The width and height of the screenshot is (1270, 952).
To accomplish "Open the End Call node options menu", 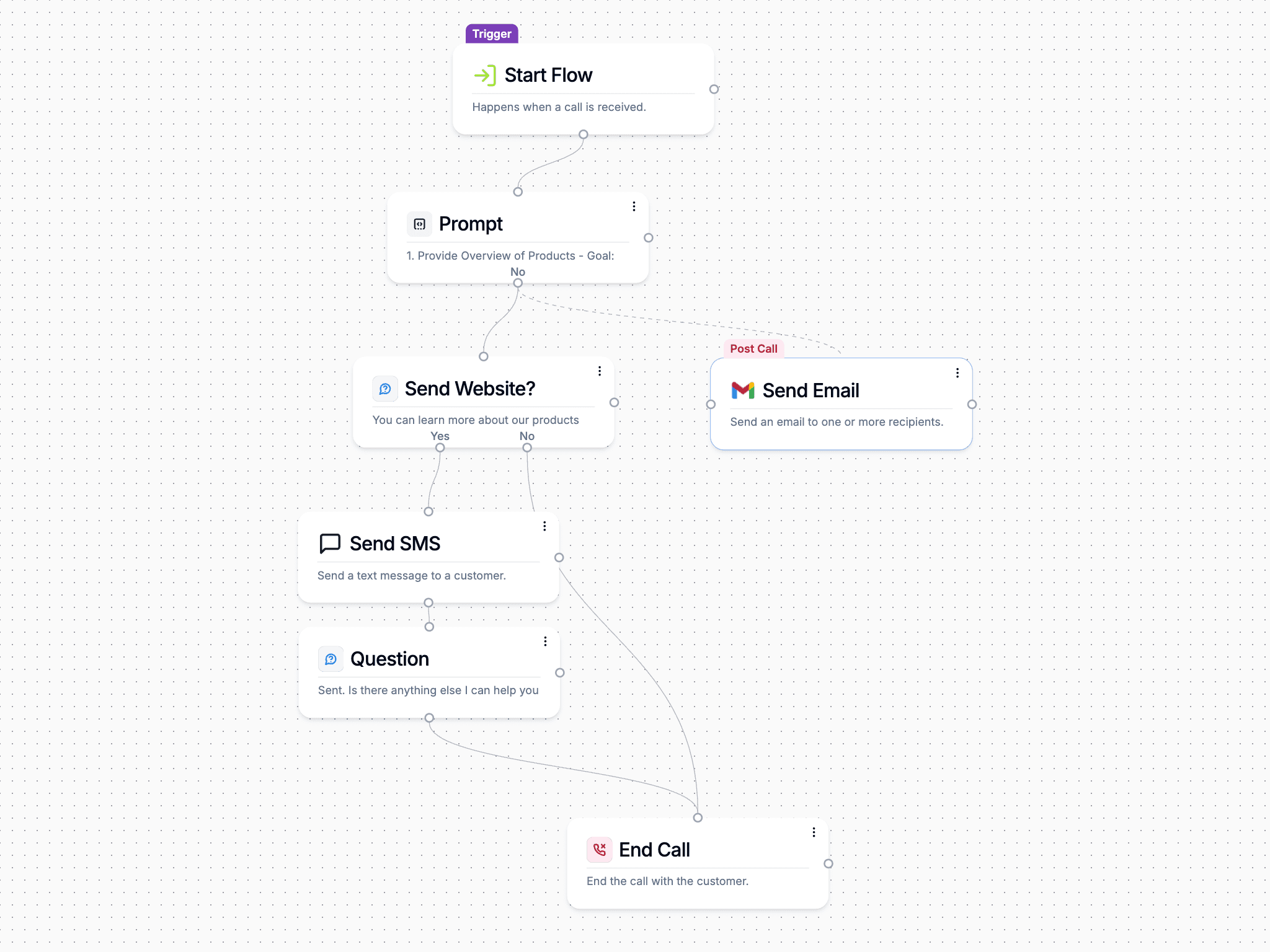I will (x=814, y=832).
